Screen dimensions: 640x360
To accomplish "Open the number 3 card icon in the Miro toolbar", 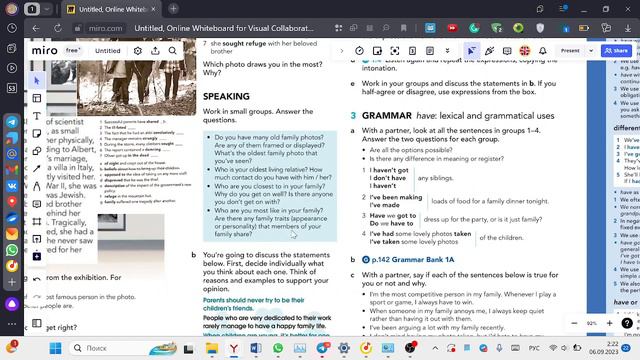I will (x=412, y=51).
